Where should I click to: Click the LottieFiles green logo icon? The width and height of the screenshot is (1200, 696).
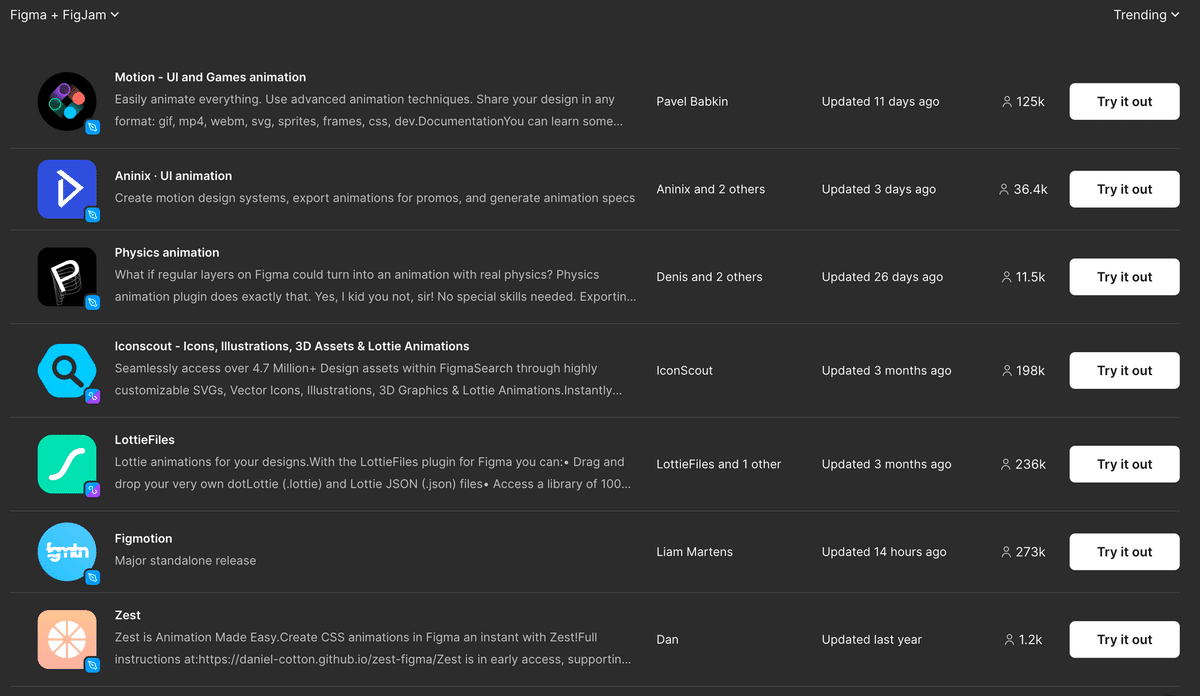[x=67, y=464]
